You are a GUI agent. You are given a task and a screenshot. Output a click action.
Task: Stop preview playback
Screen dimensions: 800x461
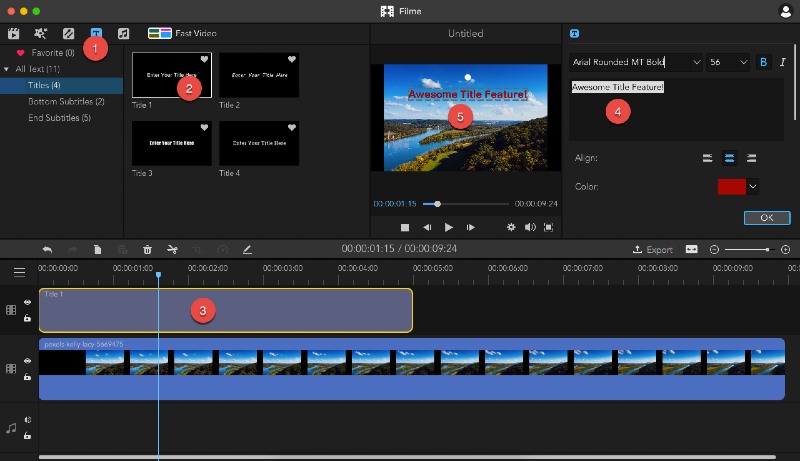point(405,227)
